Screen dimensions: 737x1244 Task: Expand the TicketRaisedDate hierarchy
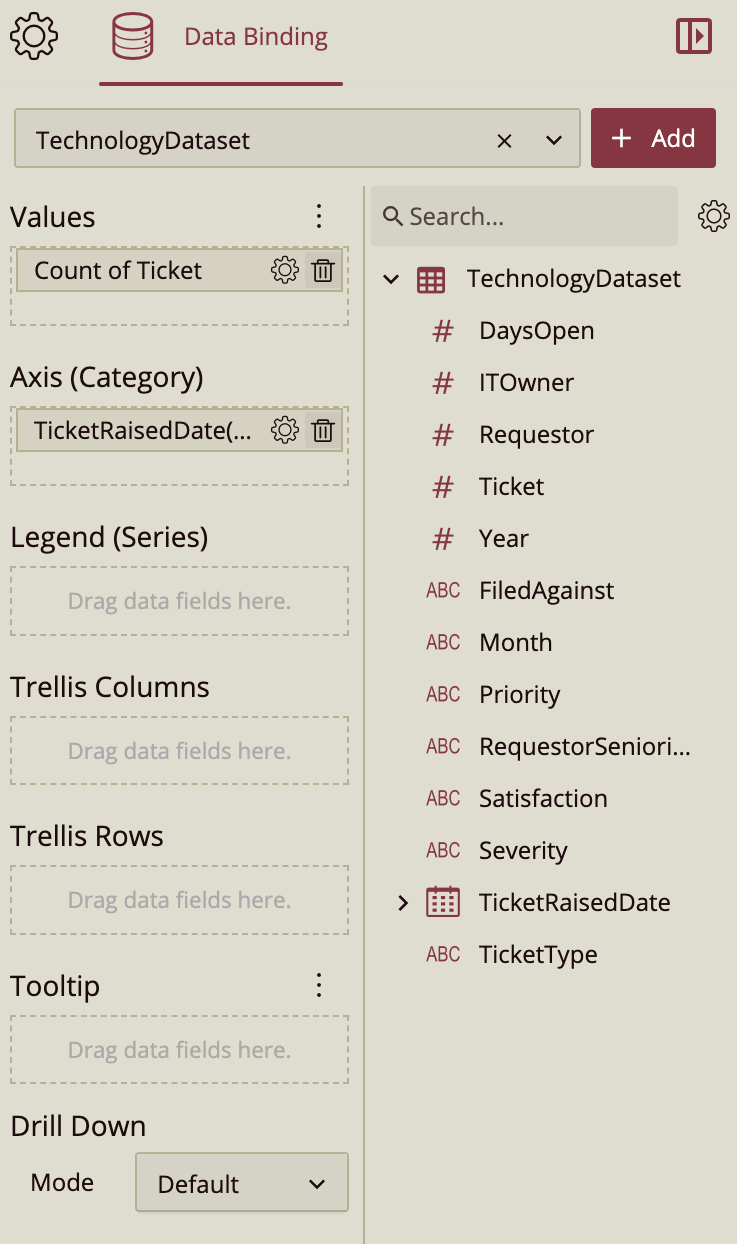(403, 902)
